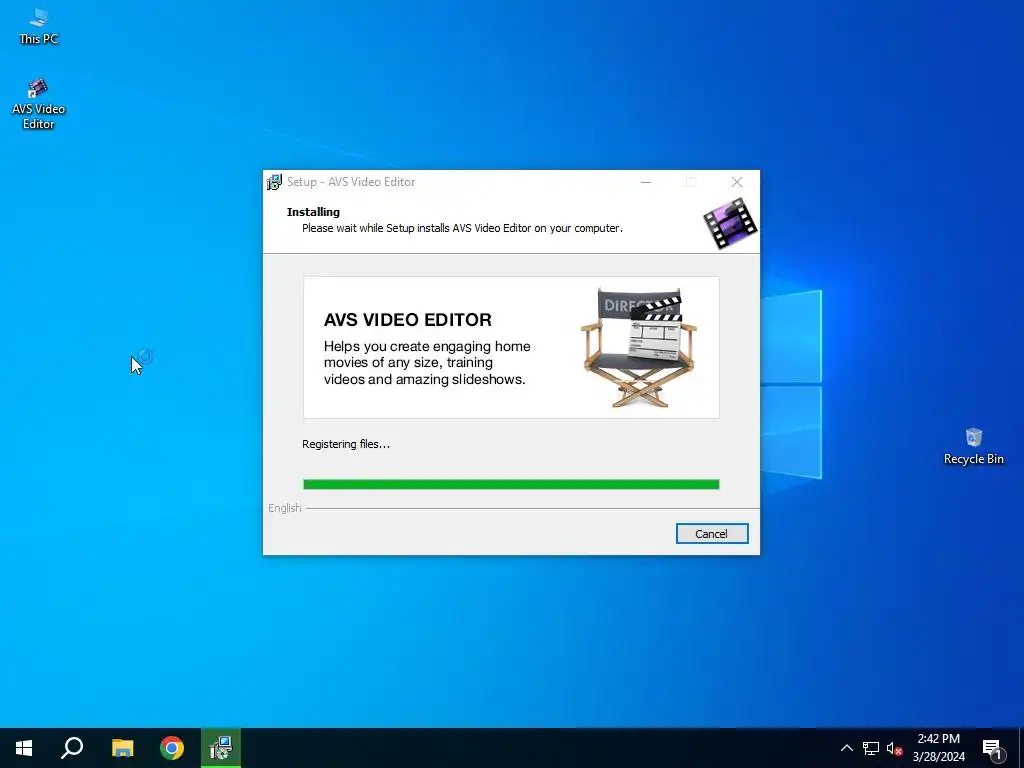The width and height of the screenshot is (1024, 768).
Task: Click the green installation progress bar
Action: pos(511,484)
